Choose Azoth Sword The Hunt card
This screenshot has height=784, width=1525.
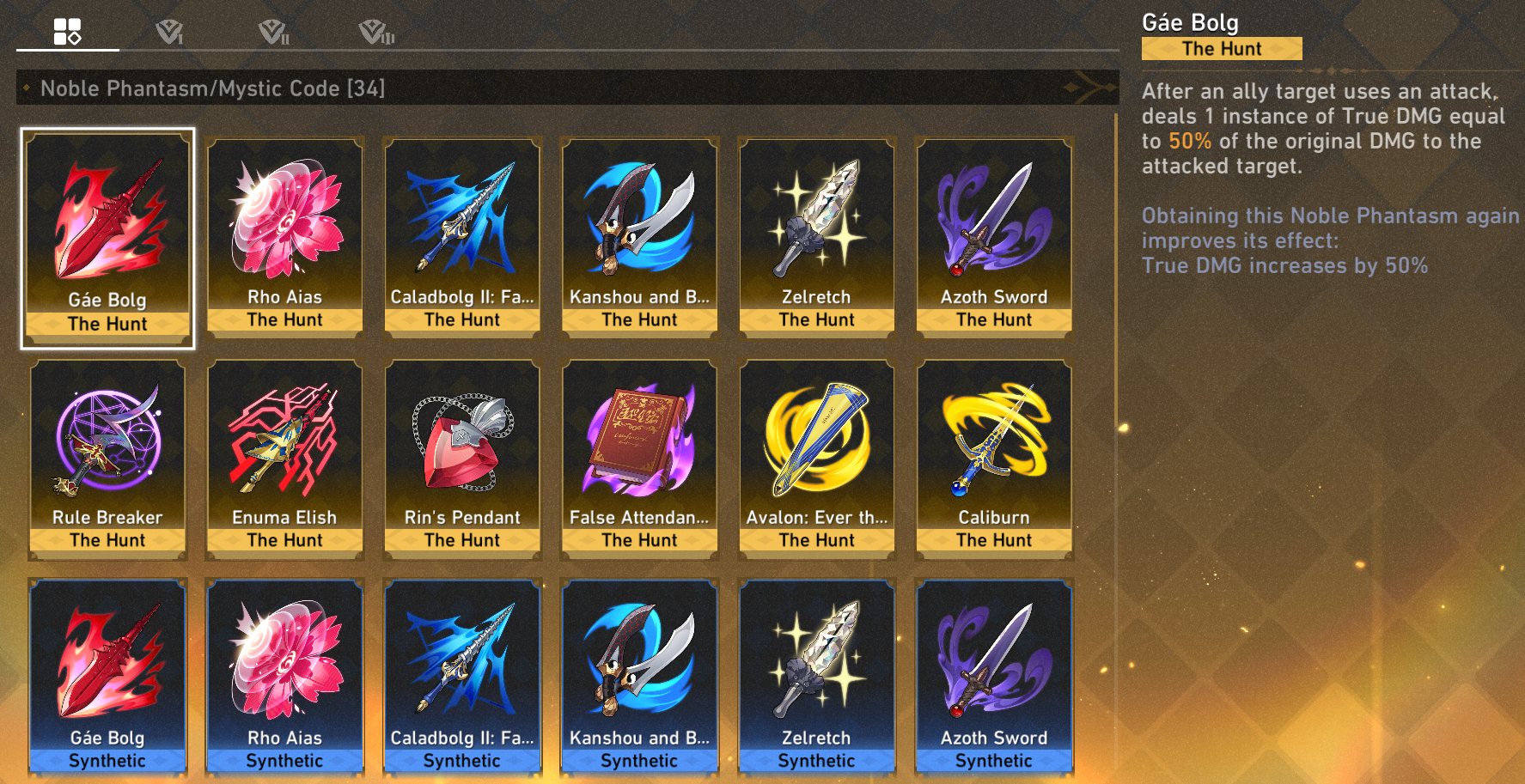coord(994,236)
